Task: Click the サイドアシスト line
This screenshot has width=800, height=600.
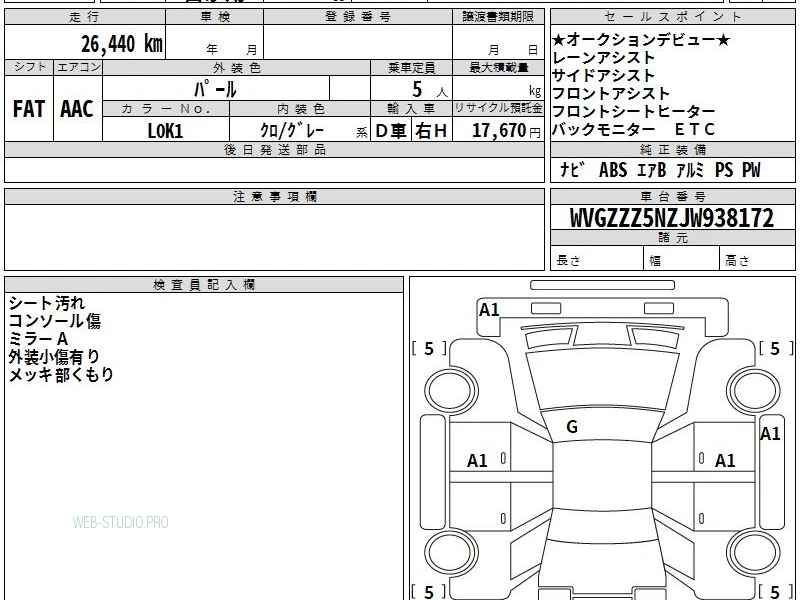Action: click(x=604, y=75)
